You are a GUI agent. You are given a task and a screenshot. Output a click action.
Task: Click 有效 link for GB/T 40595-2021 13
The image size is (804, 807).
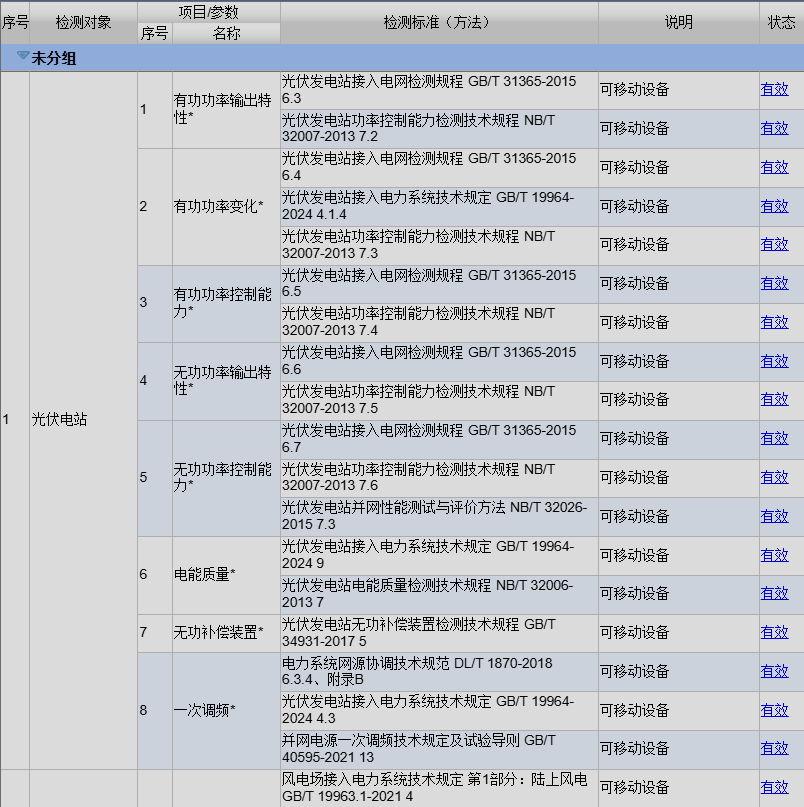pyautogui.click(x=774, y=748)
